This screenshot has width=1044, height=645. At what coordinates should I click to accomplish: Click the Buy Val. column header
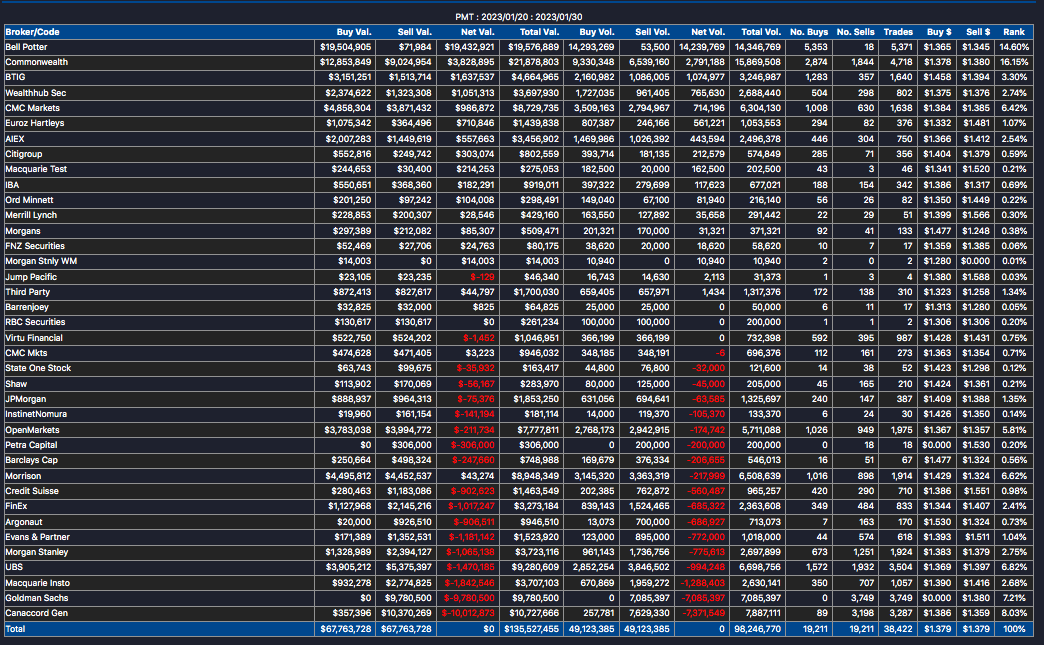click(x=354, y=32)
